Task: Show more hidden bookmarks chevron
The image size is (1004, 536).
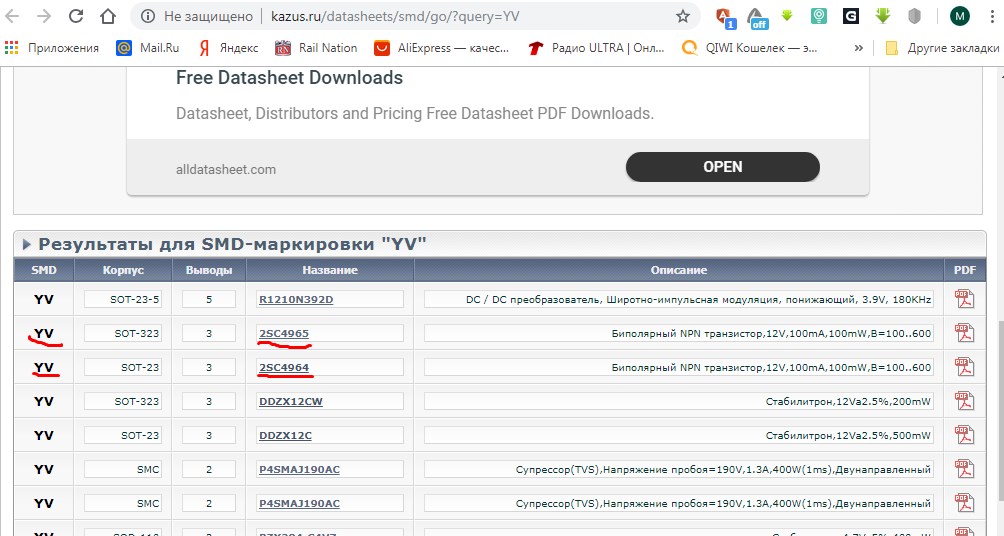Action: tap(858, 48)
